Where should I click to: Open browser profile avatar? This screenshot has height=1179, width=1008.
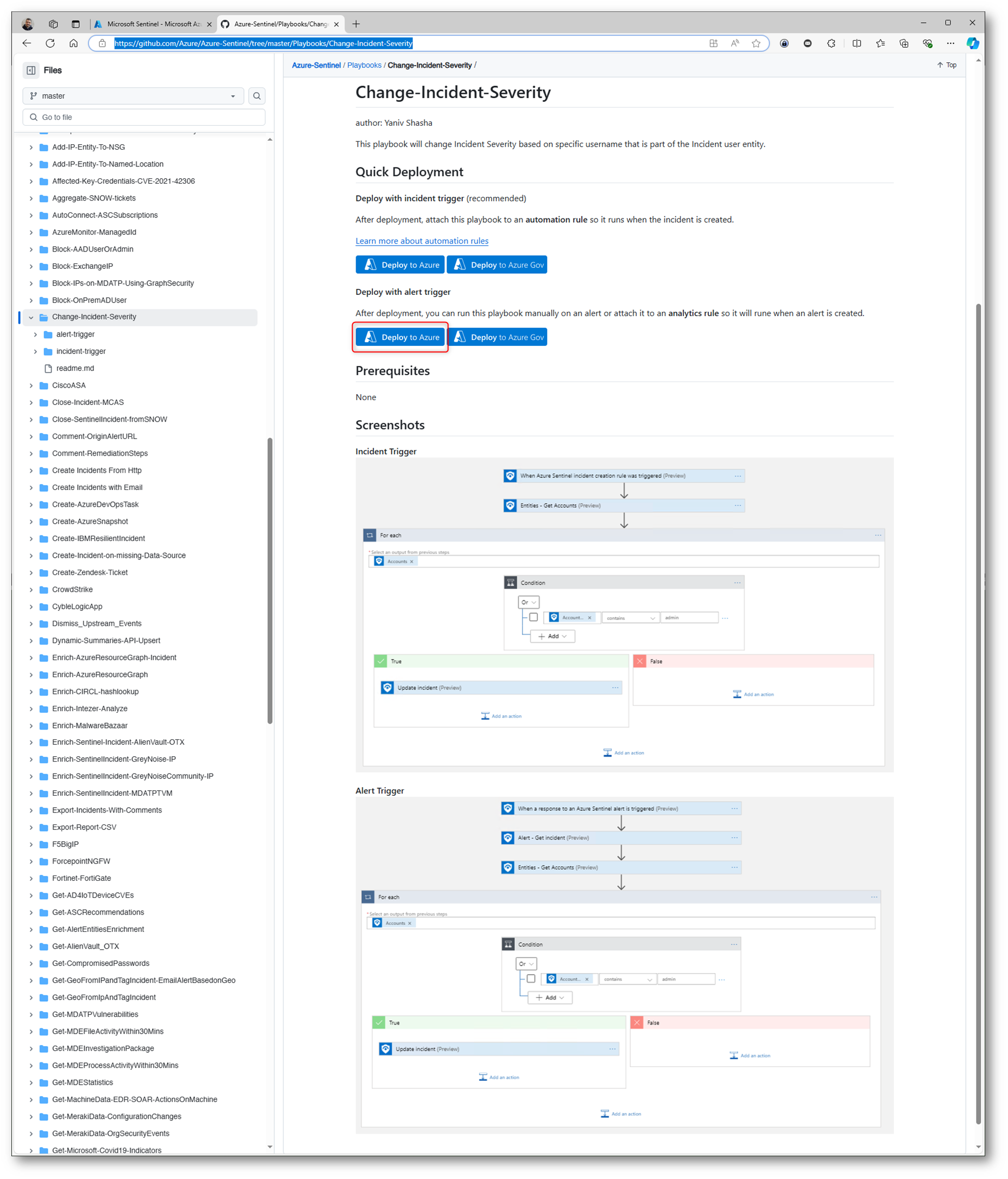click(x=27, y=24)
